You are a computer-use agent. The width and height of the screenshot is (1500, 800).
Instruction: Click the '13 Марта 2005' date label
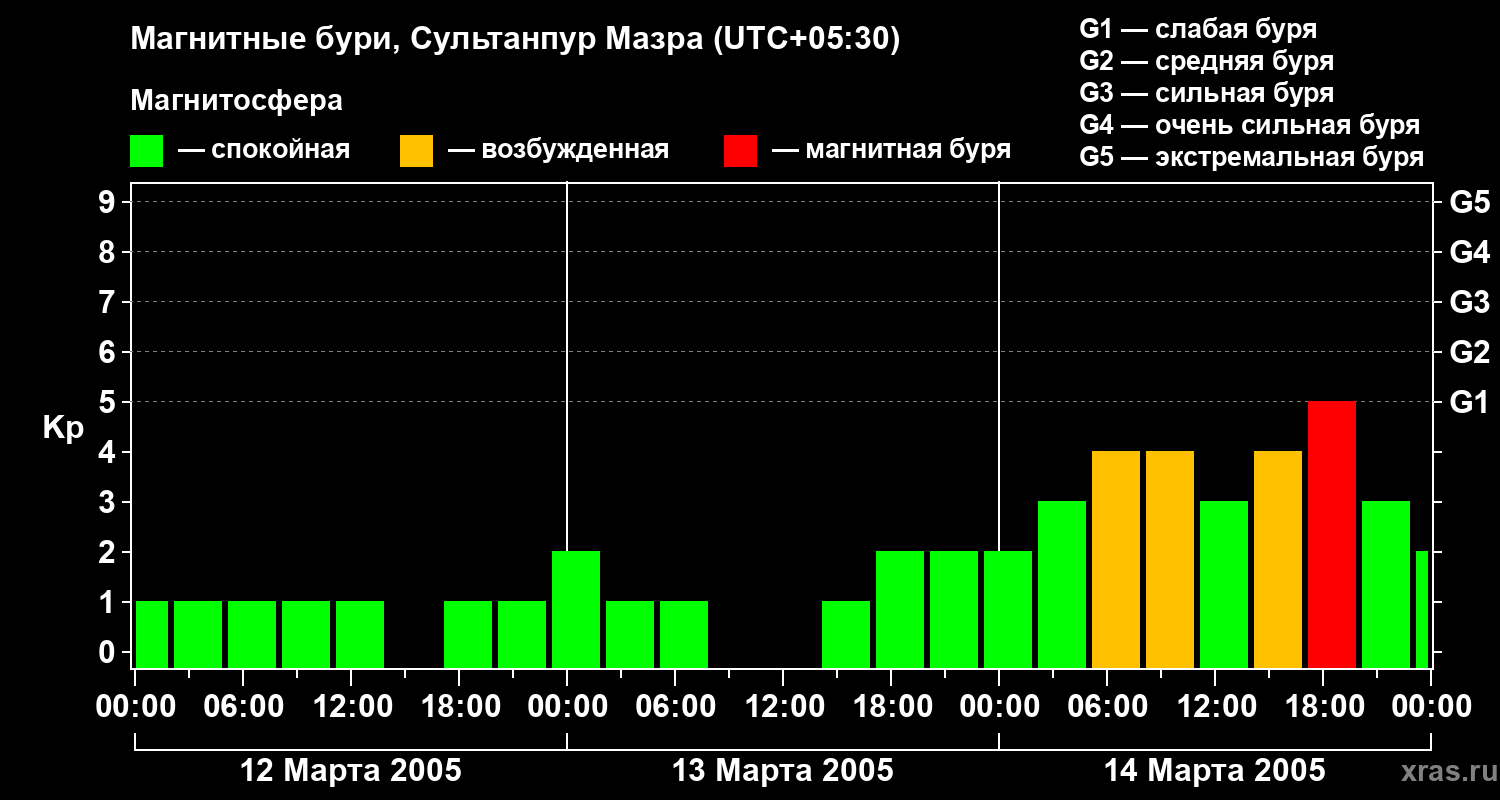click(783, 771)
